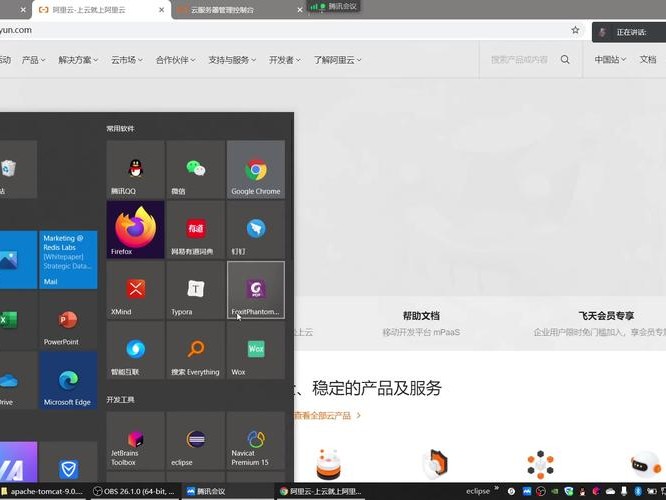666x500 pixels.
Task: Click the 开发工具 group header
Action: (x=121, y=400)
